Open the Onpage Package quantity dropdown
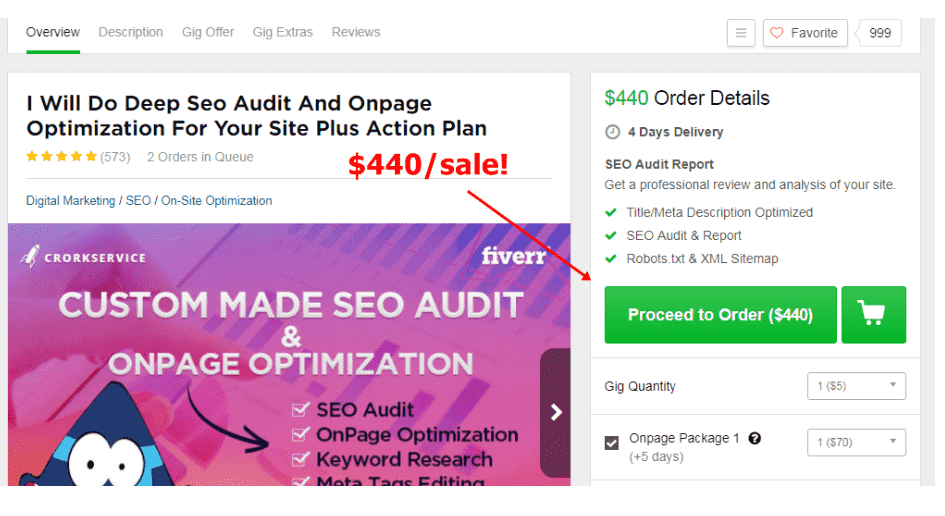This screenshot has width=945, height=516. 856,442
